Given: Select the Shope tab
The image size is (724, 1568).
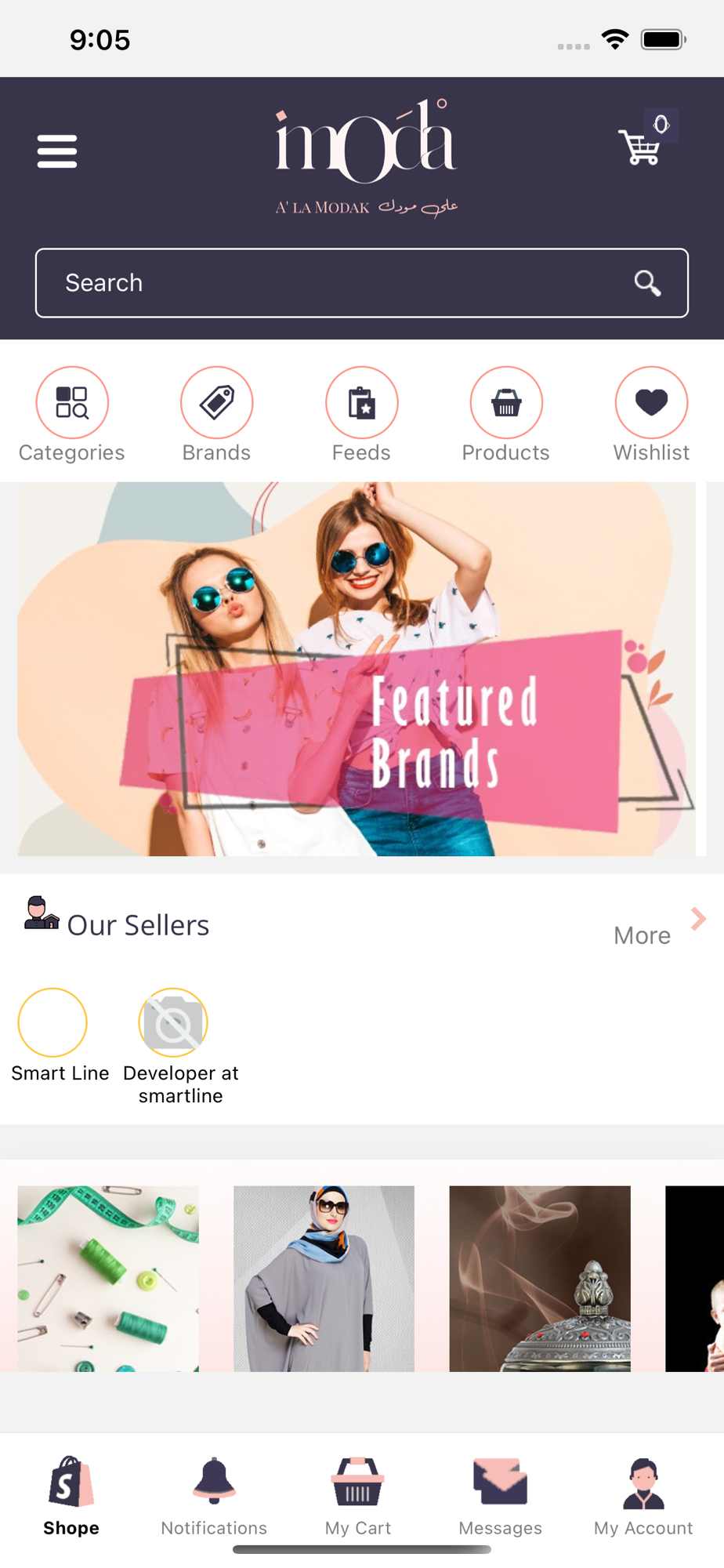Looking at the screenshot, I should click(71, 1497).
